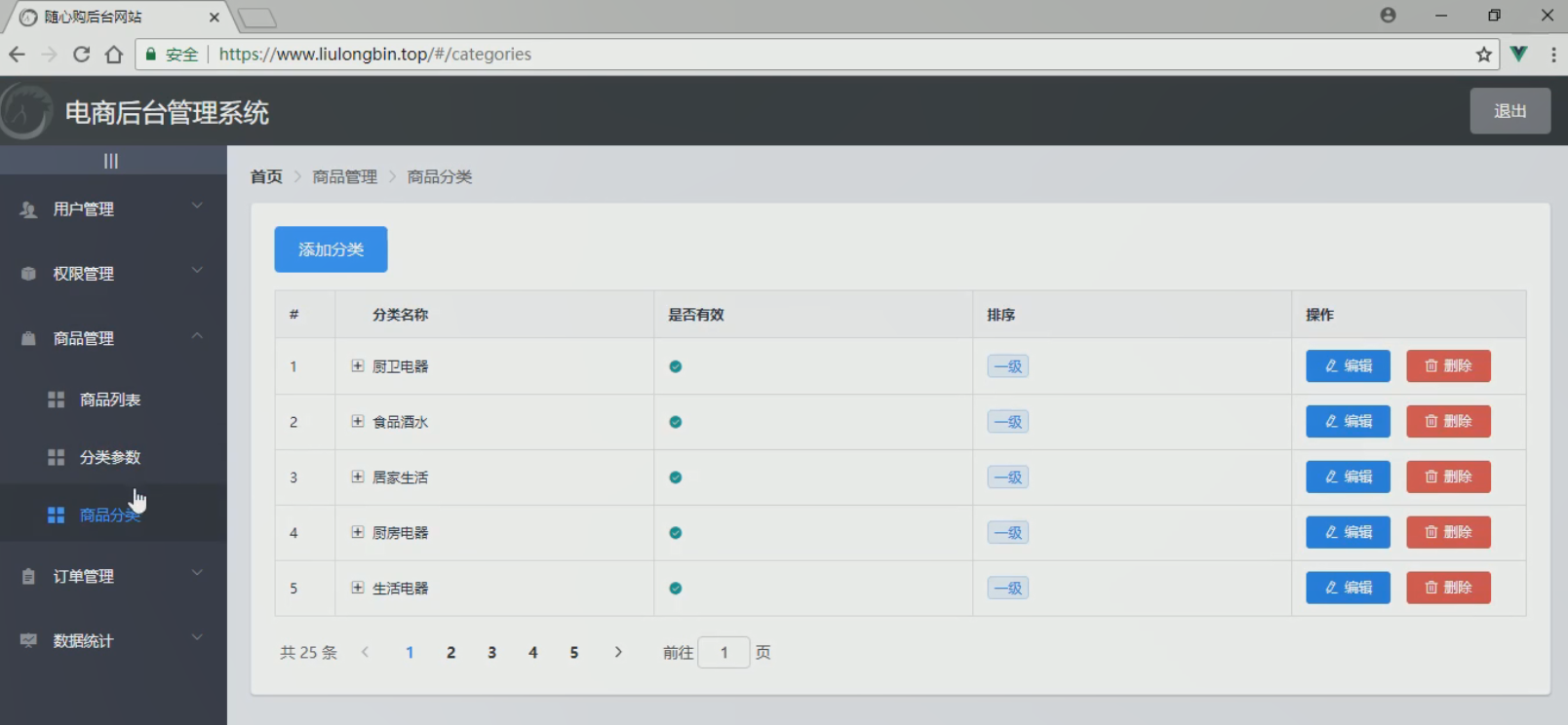Delete the 生活电器 category
The width and height of the screenshot is (1568, 725).
point(1448,589)
